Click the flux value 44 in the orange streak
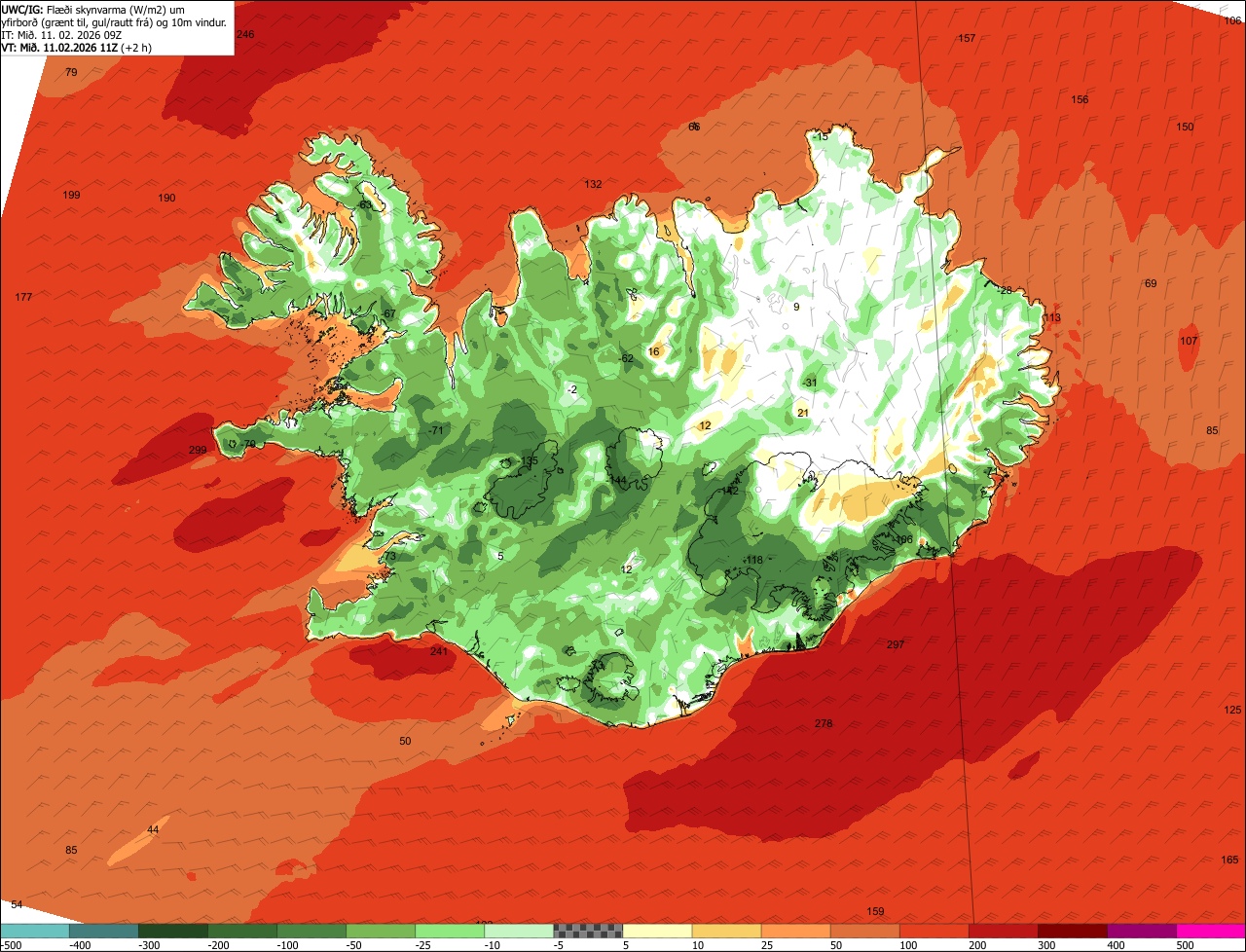The width and height of the screenshot is (1246, 952). (x=153, y=829)
